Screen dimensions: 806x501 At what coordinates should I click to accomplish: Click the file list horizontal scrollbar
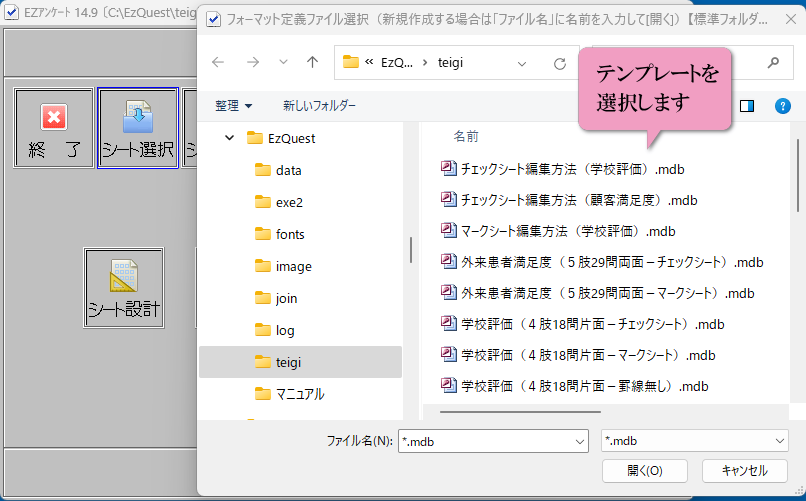tap(520, 412)
